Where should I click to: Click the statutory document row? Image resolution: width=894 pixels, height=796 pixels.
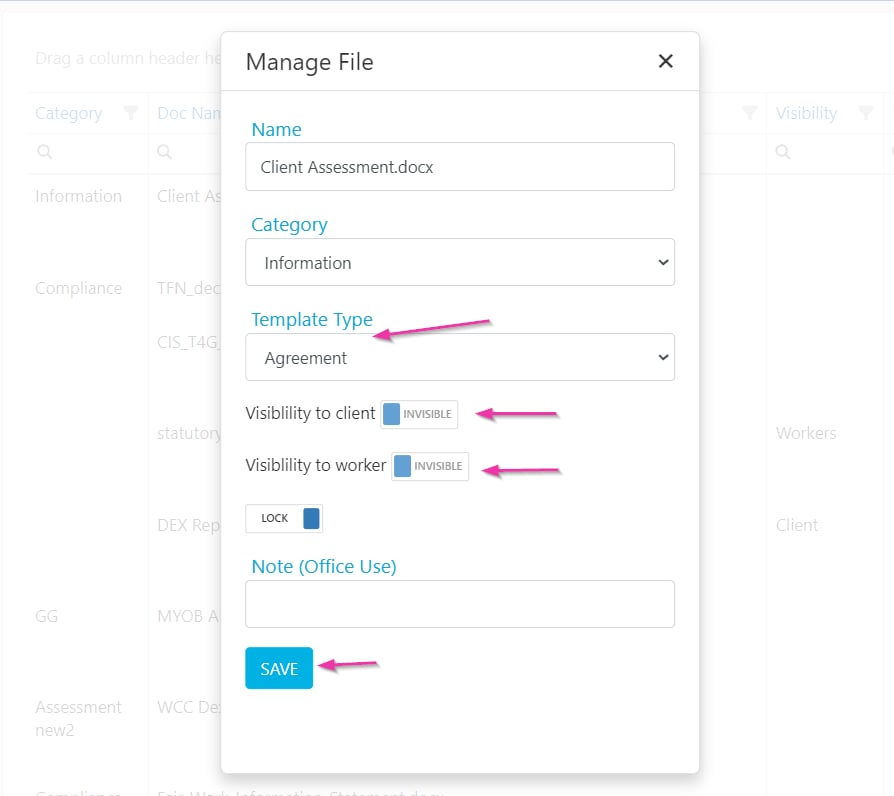(x=189, y=433)
